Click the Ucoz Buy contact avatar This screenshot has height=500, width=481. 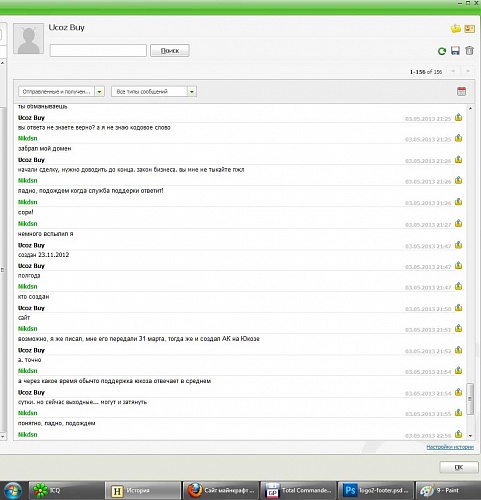click(x=28, y=39)
